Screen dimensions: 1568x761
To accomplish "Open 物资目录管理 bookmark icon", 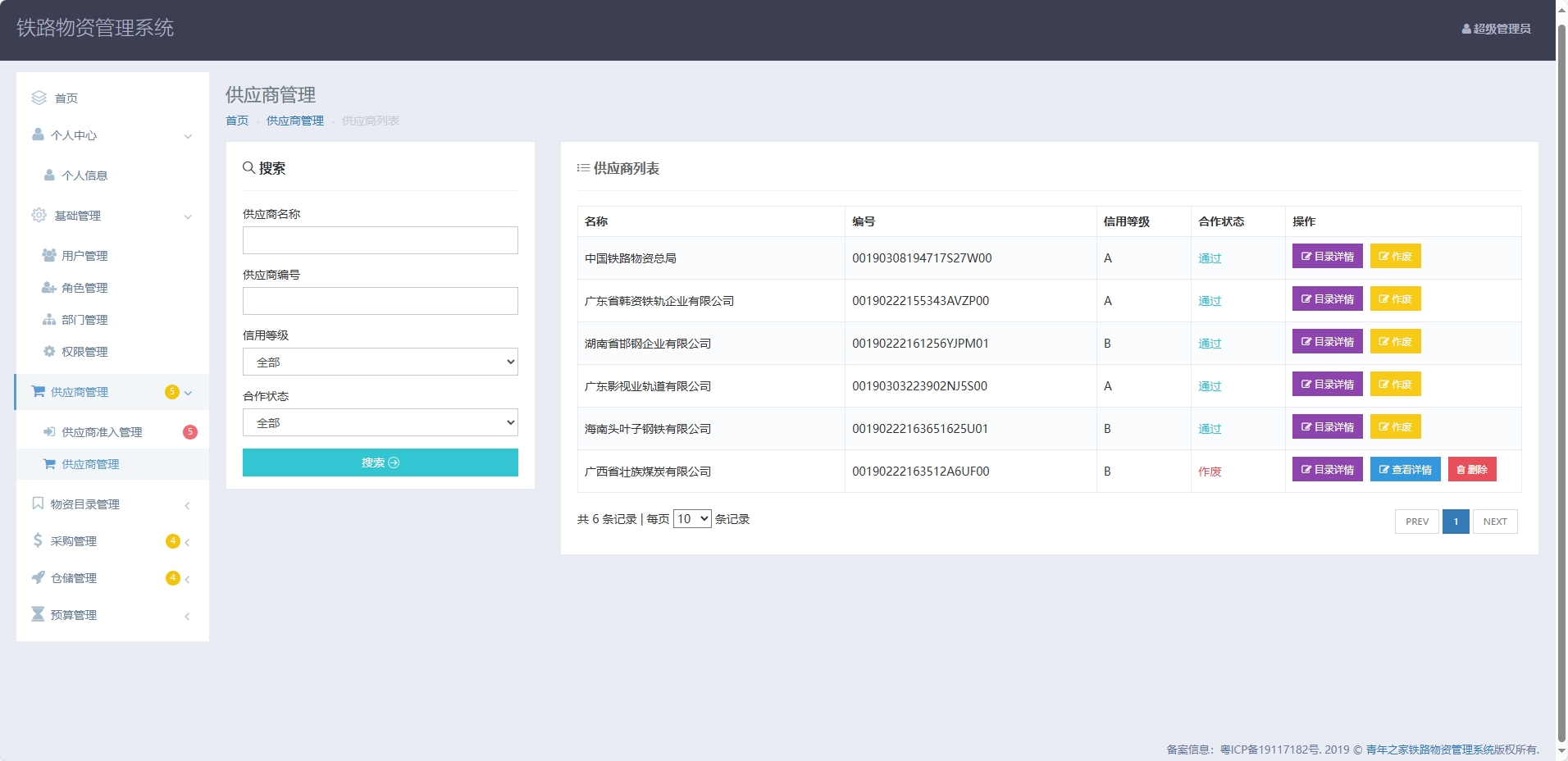I will point(37,504).
